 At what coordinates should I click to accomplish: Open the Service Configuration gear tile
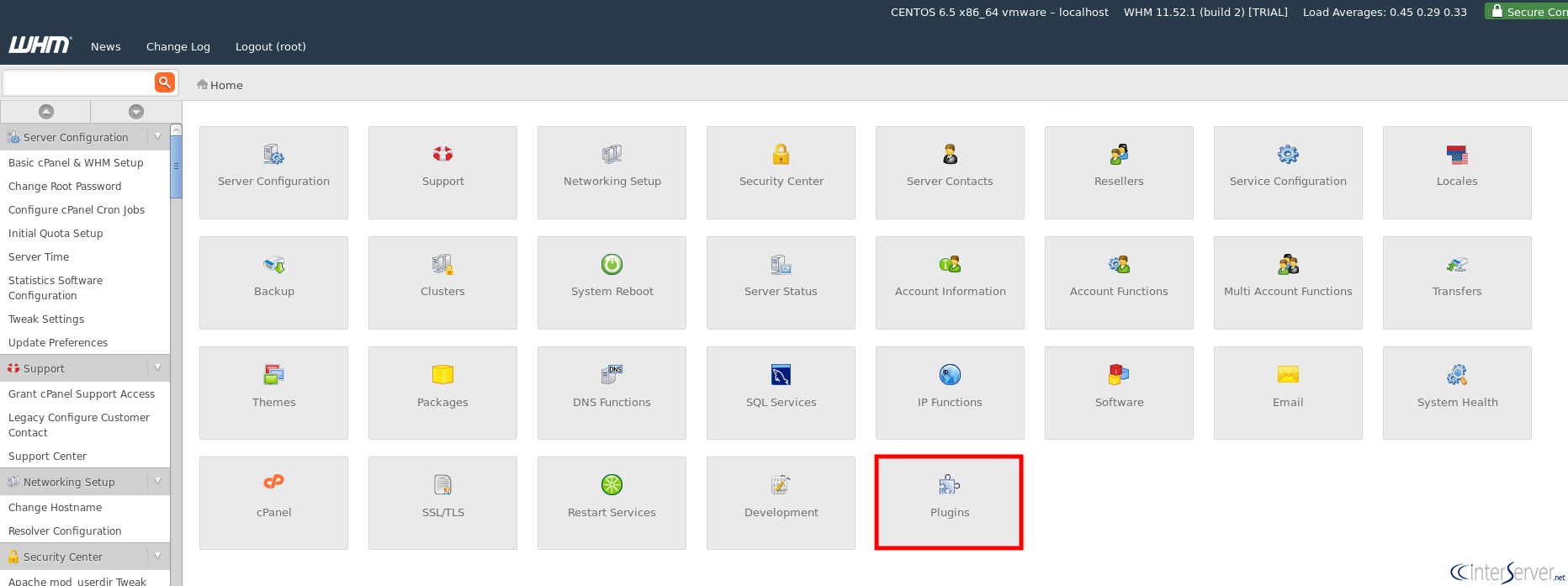tap(1288, 172)
